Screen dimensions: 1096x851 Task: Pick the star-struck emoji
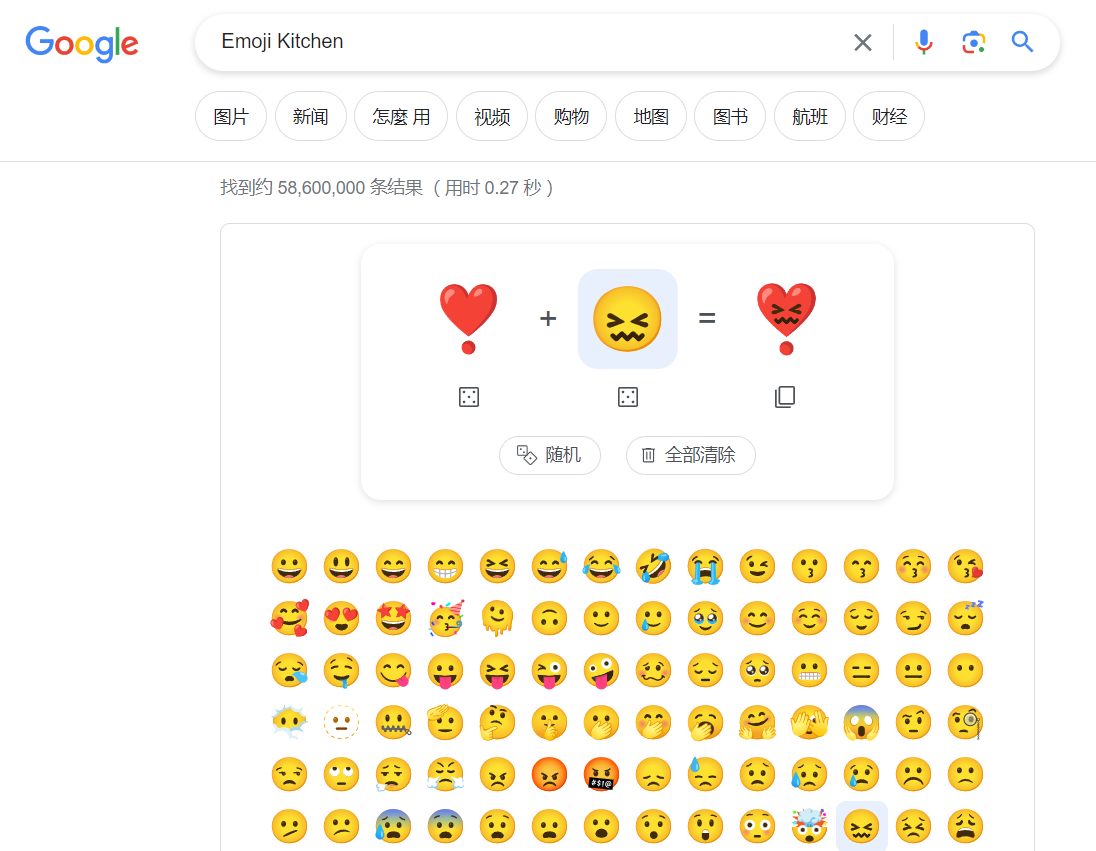click(x=394, y=618)
